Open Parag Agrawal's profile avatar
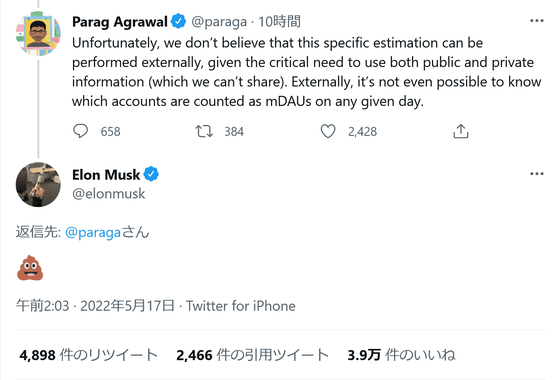The height and width of the screenshot is (380, 560). [38, 33]
